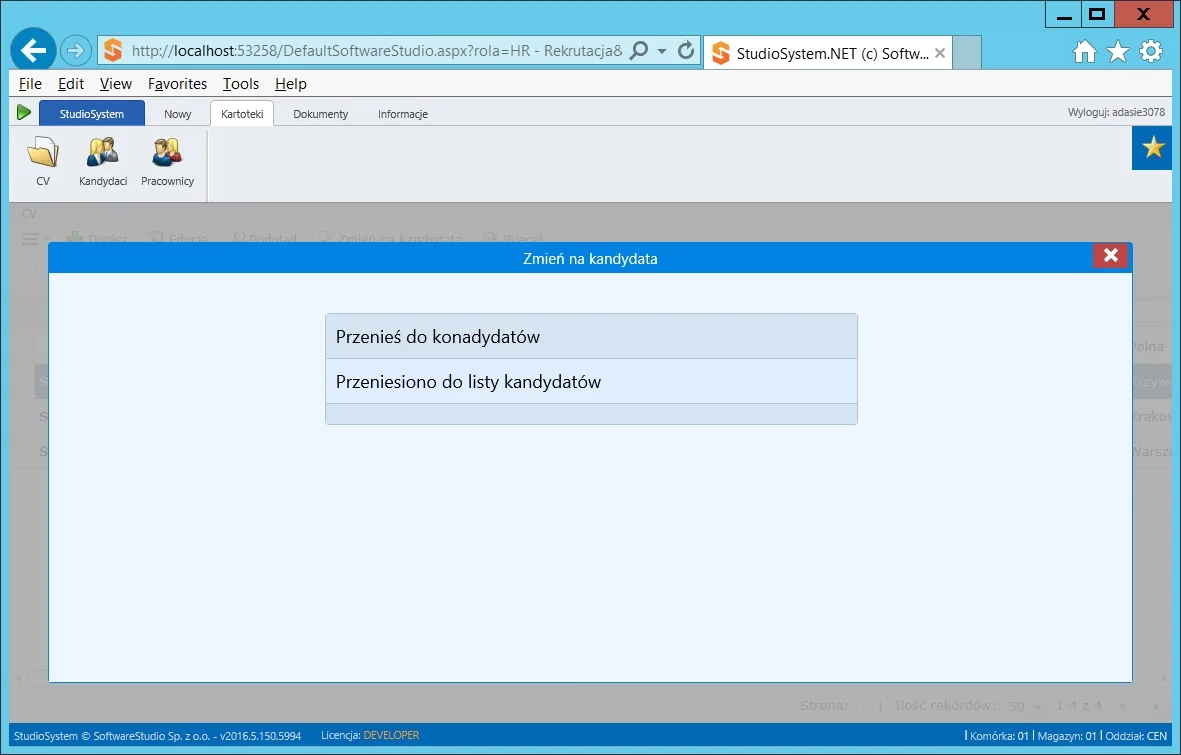Open the Edit menu

[71, 84]
